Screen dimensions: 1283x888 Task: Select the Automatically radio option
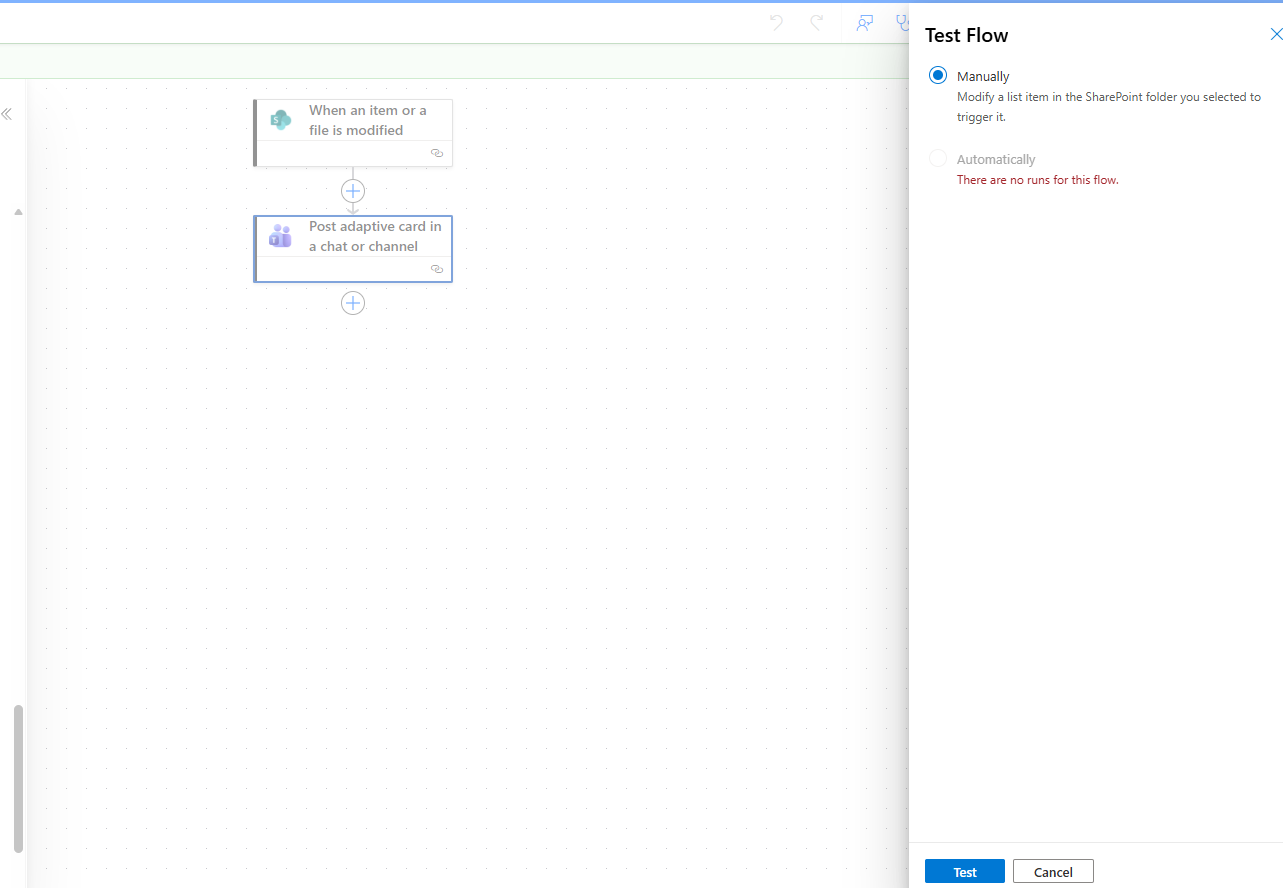point(938,159)
